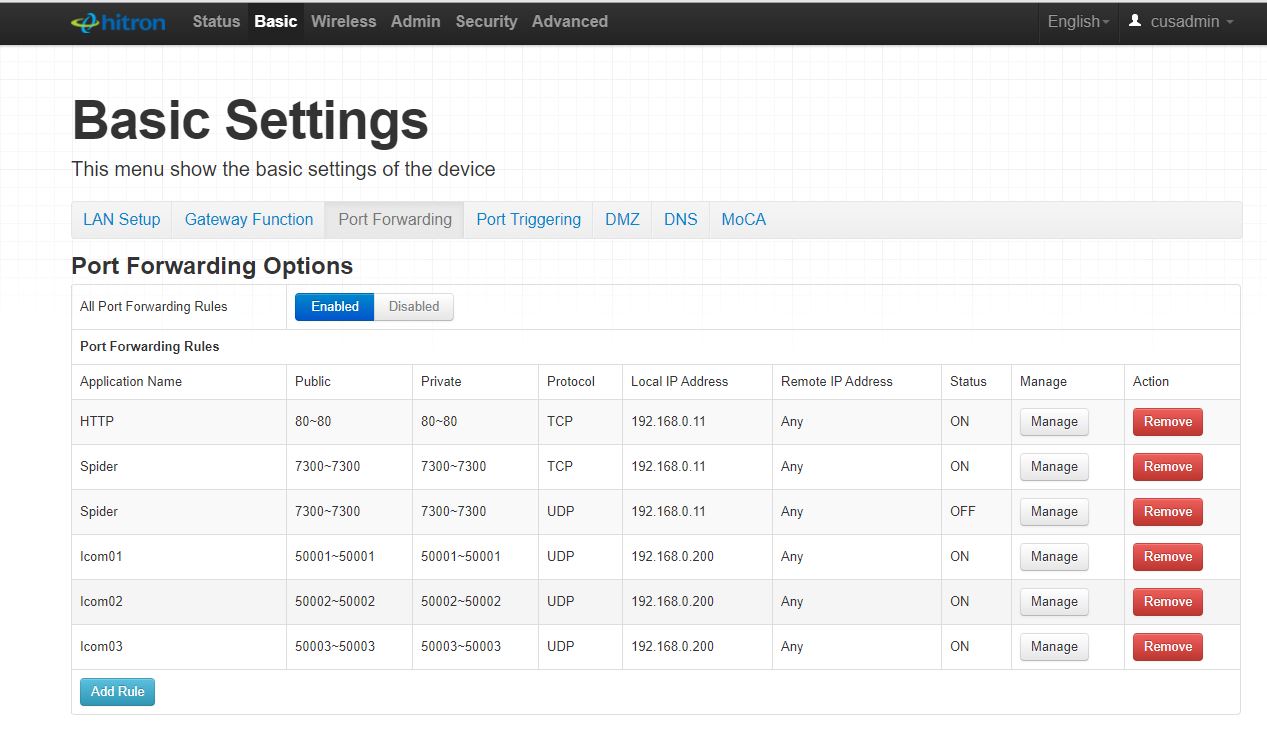Click Add Rule button

point(117,692)
